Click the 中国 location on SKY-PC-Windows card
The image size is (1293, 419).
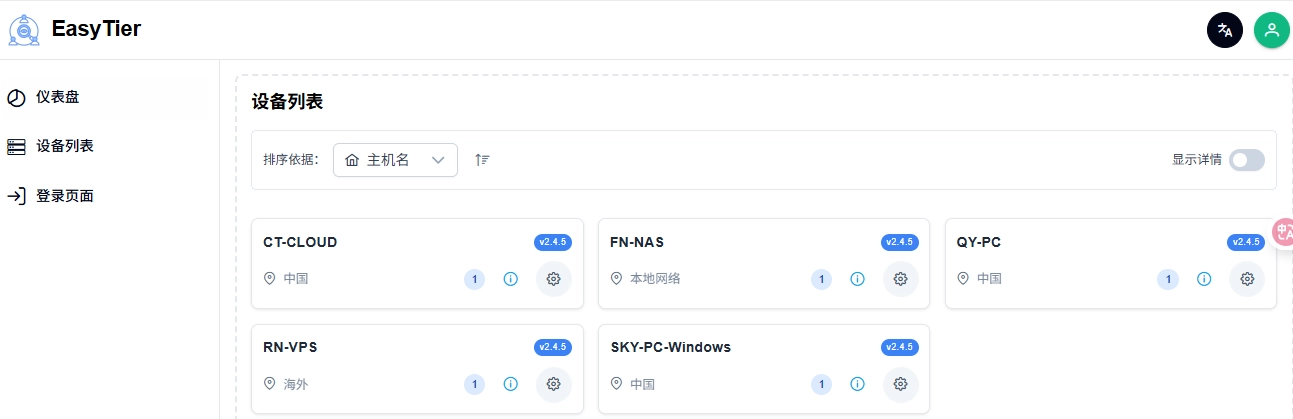pyautogui.click(x=642, y=384)
